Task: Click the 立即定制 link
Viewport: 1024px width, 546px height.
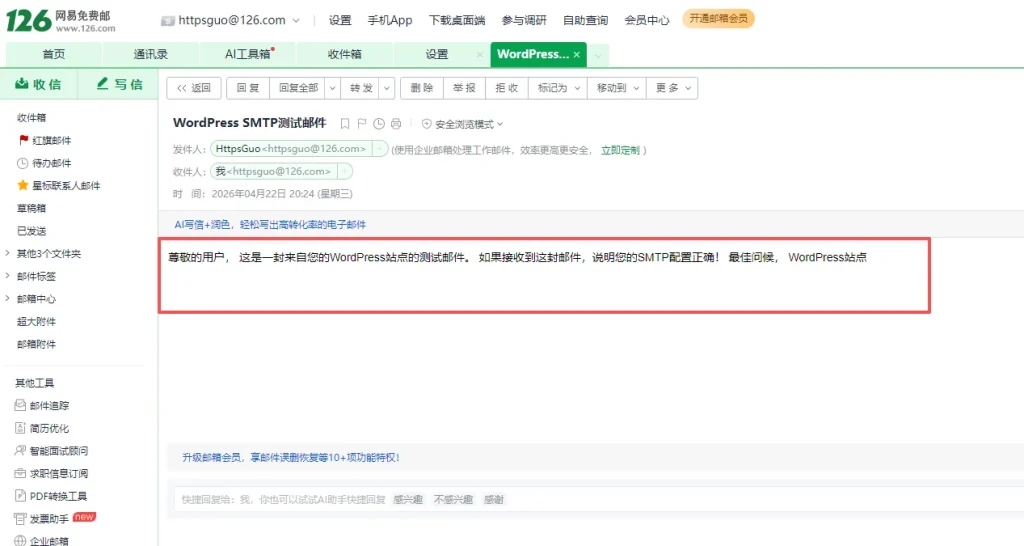Action: coord(619,150)
